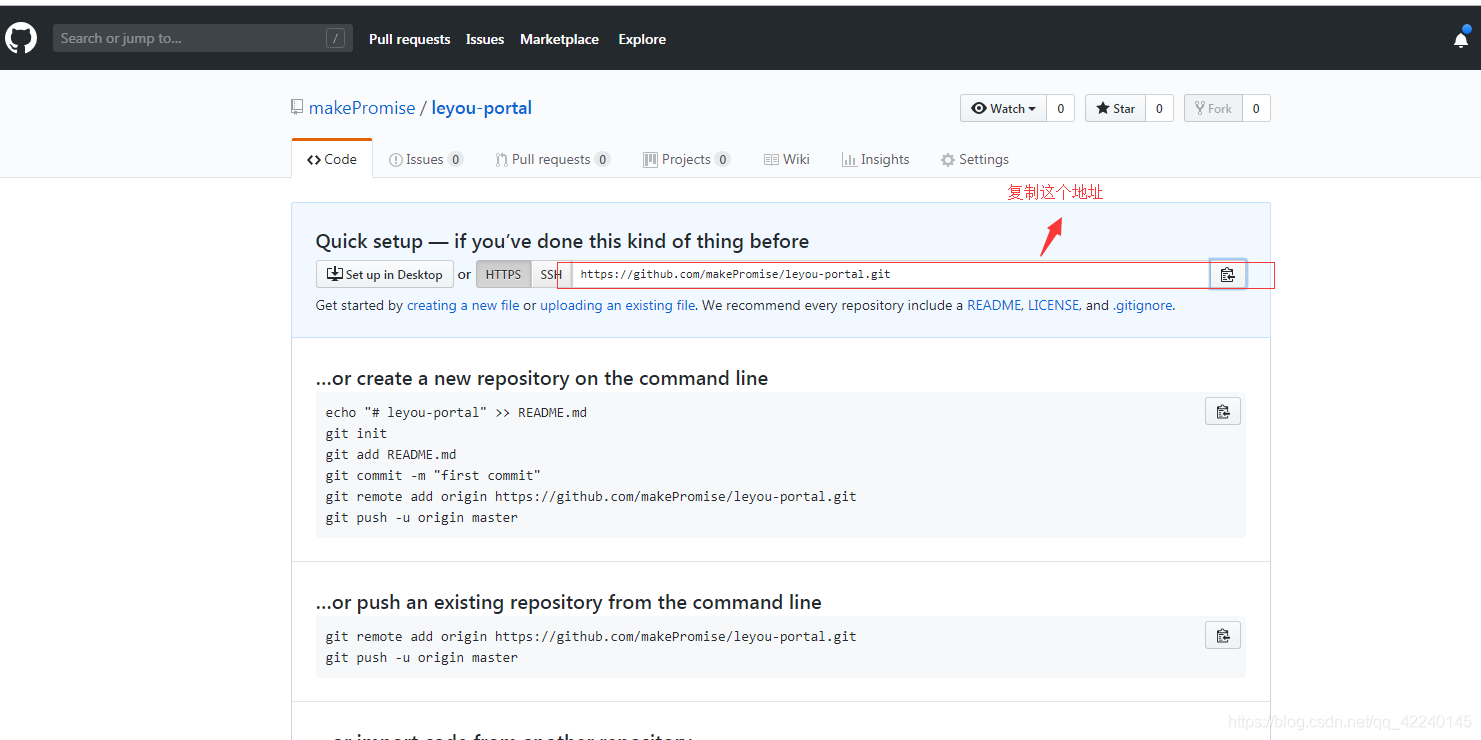Click the 'git commit -m "first commit"' line
The width and height of the screenshot is (1481, 740).
click(433, 475)
